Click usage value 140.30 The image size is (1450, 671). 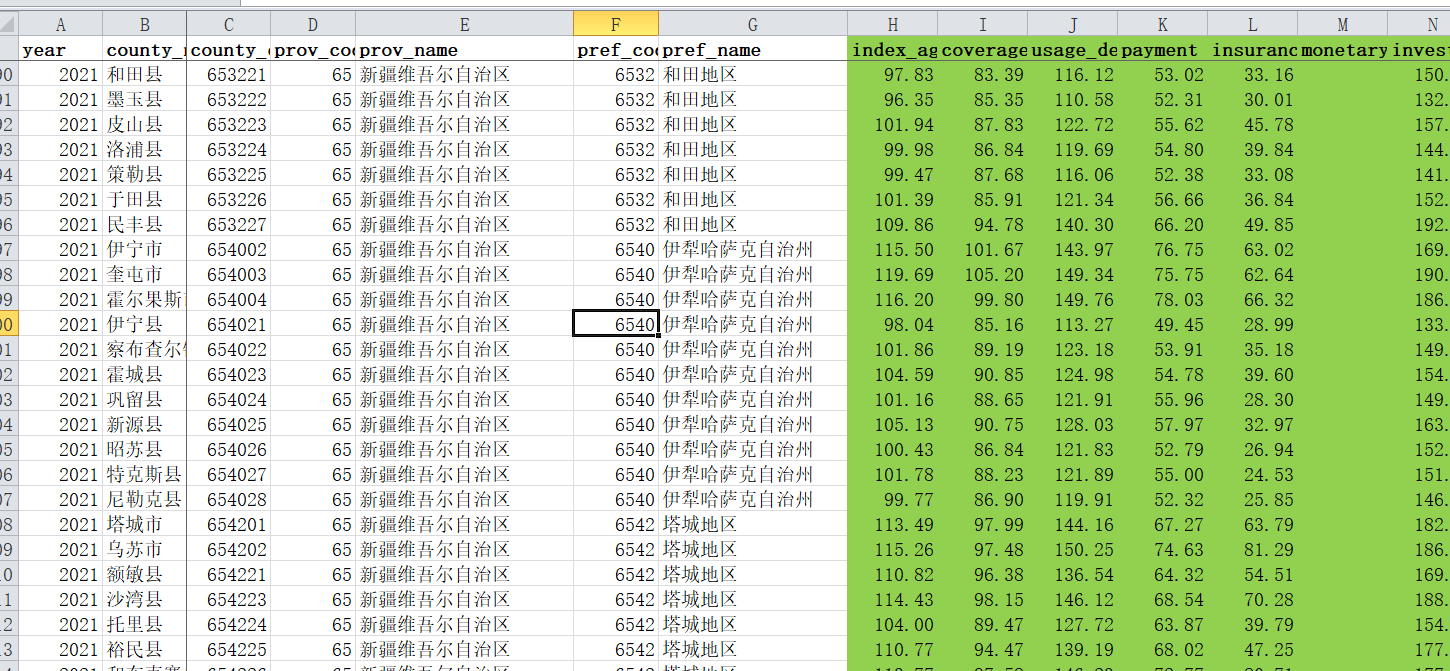point(1073,224)
